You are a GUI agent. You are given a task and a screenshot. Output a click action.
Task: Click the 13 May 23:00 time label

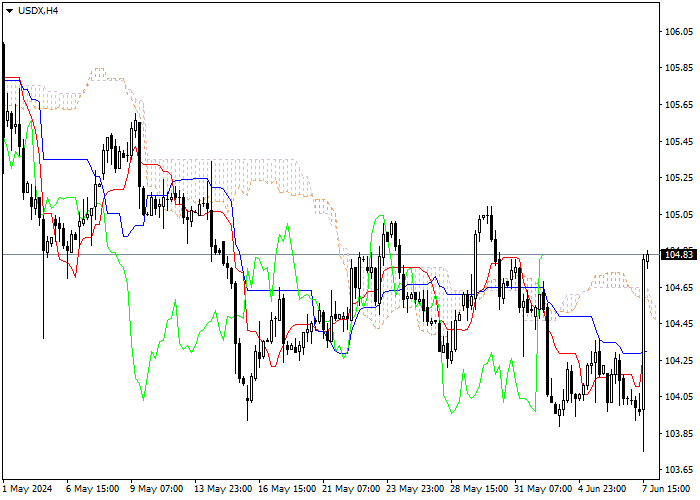[x=223, y=489]
